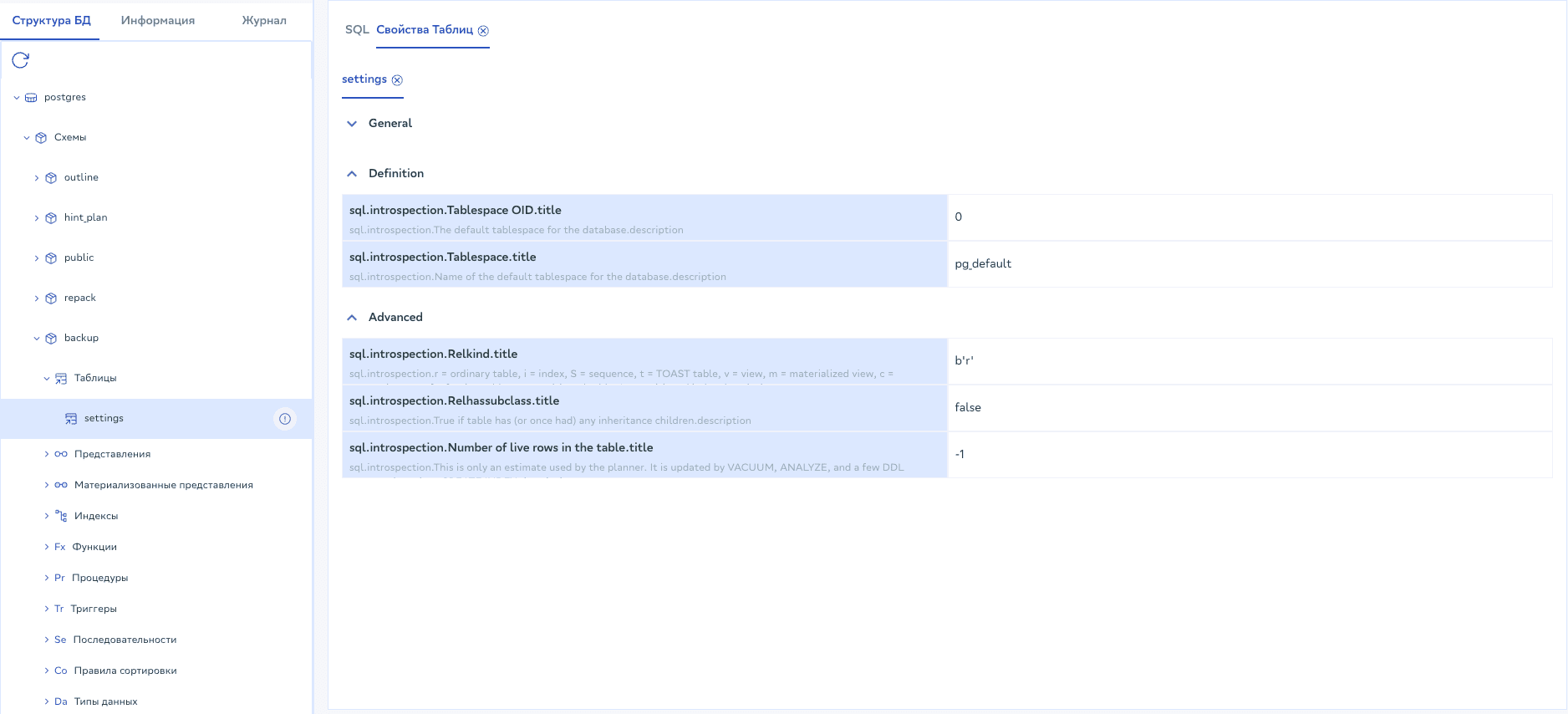
Task: Click the info icon on settings row
Action: click(285, 419)
